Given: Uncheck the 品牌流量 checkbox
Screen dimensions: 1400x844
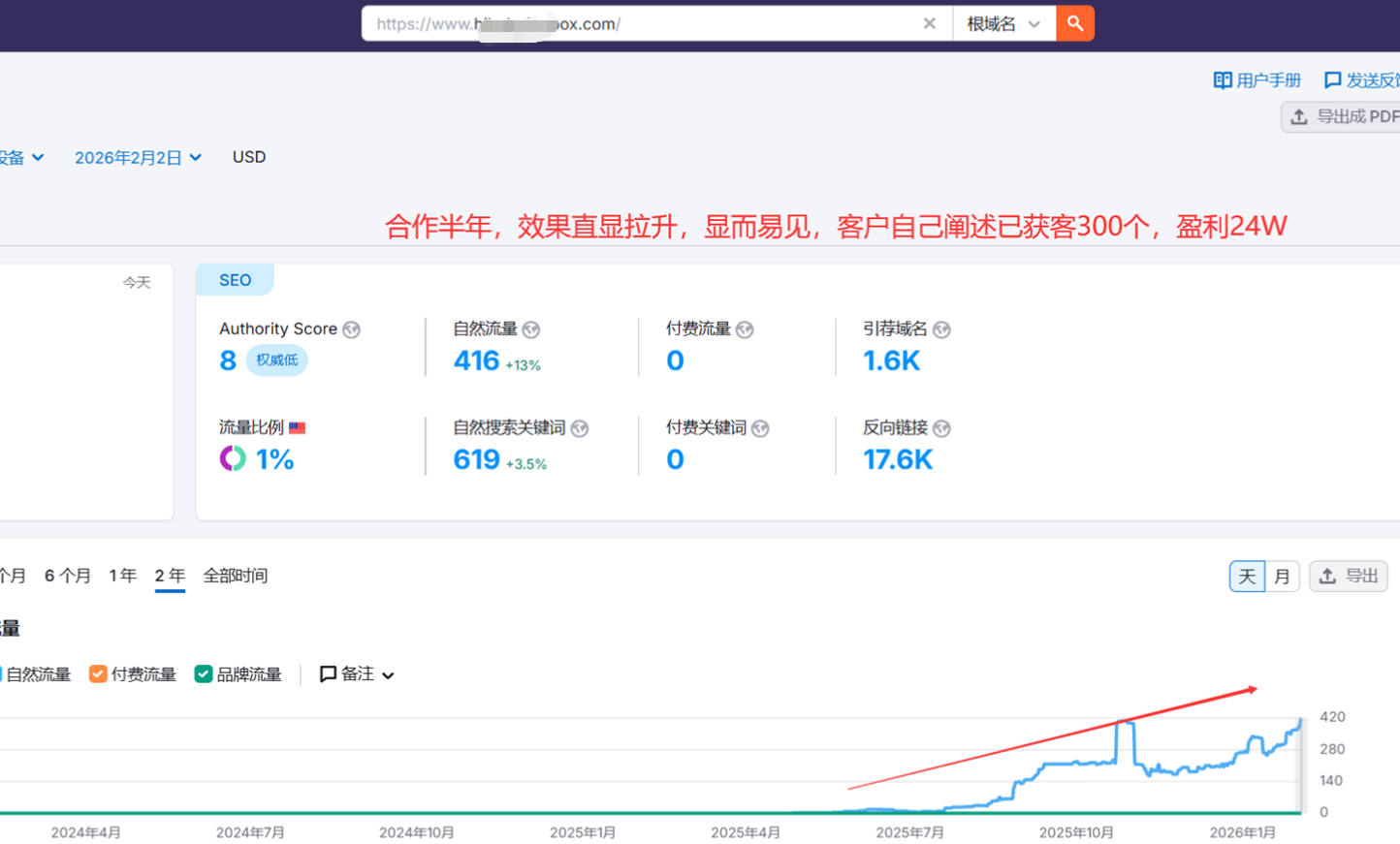Looking at the screenshot, I should [x=204, y=674].
